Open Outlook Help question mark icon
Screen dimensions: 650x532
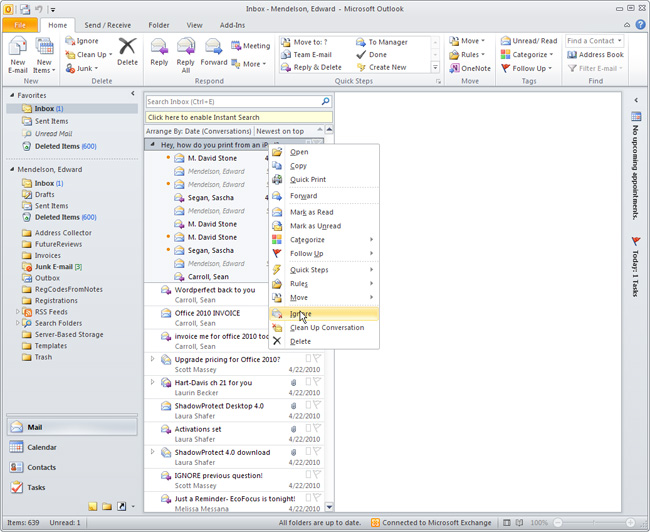point(640,25)
